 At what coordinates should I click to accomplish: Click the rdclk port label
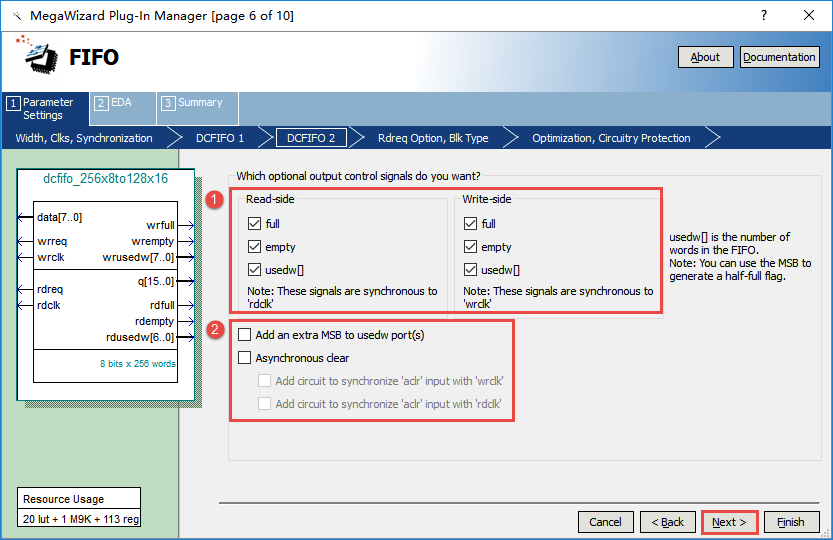click(49, 305)
